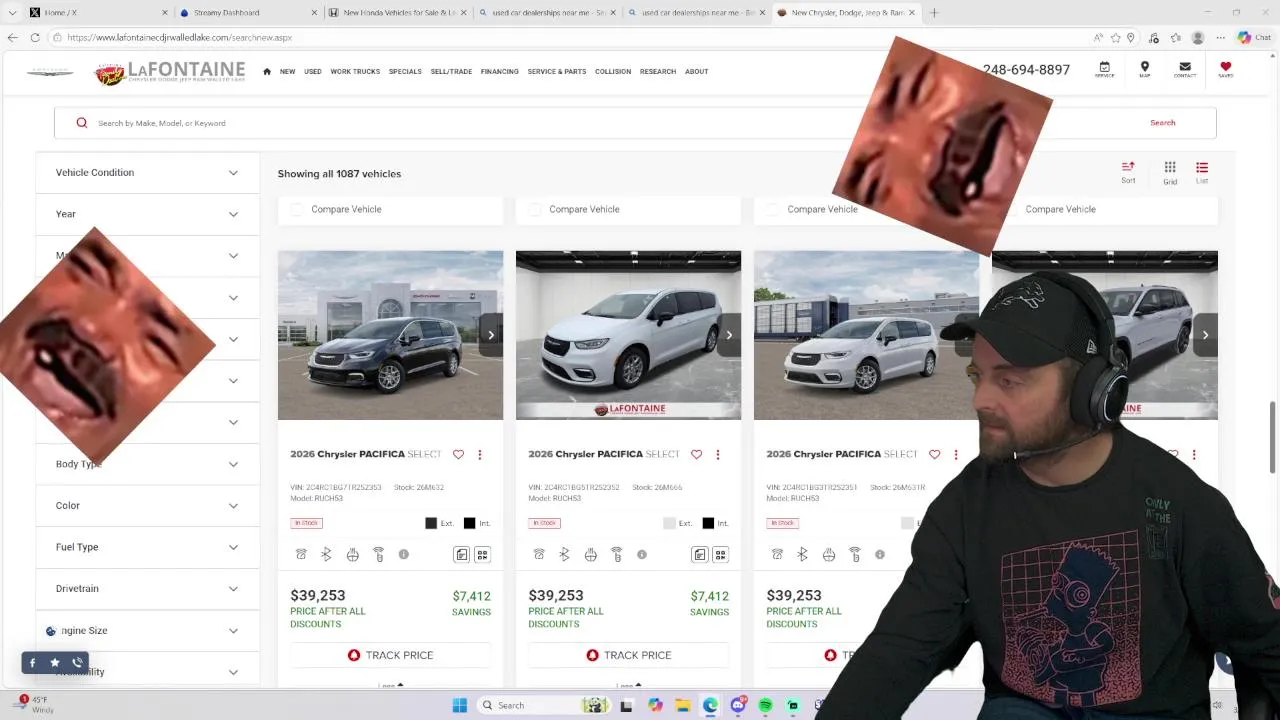Click the LaFontaine logo

point(170,72)
